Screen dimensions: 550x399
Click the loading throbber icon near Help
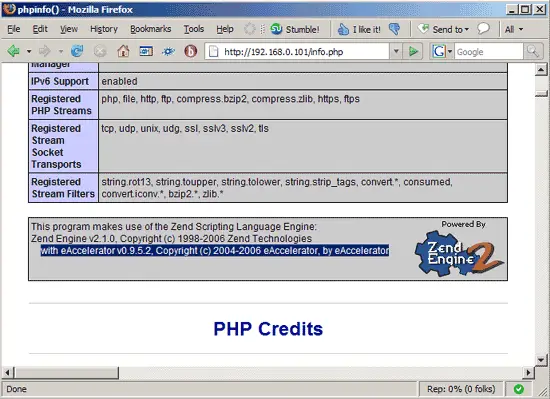[x=249, y=29]
